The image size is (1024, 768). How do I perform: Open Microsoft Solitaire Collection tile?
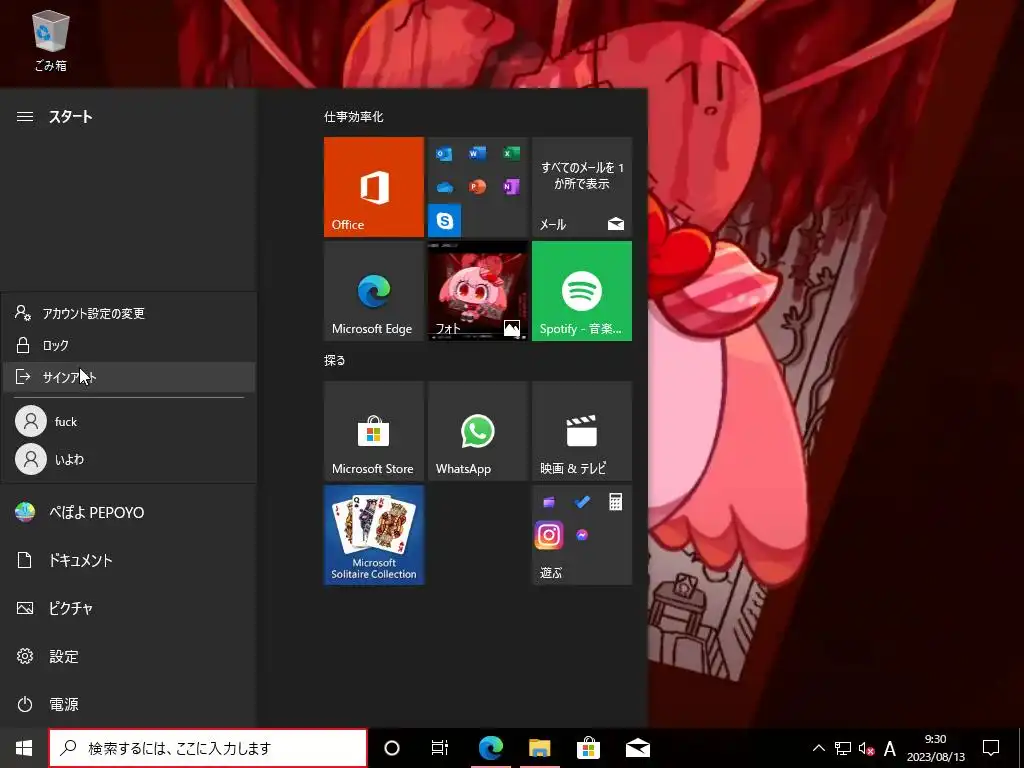pyautogui.click(x=374, y=535)
